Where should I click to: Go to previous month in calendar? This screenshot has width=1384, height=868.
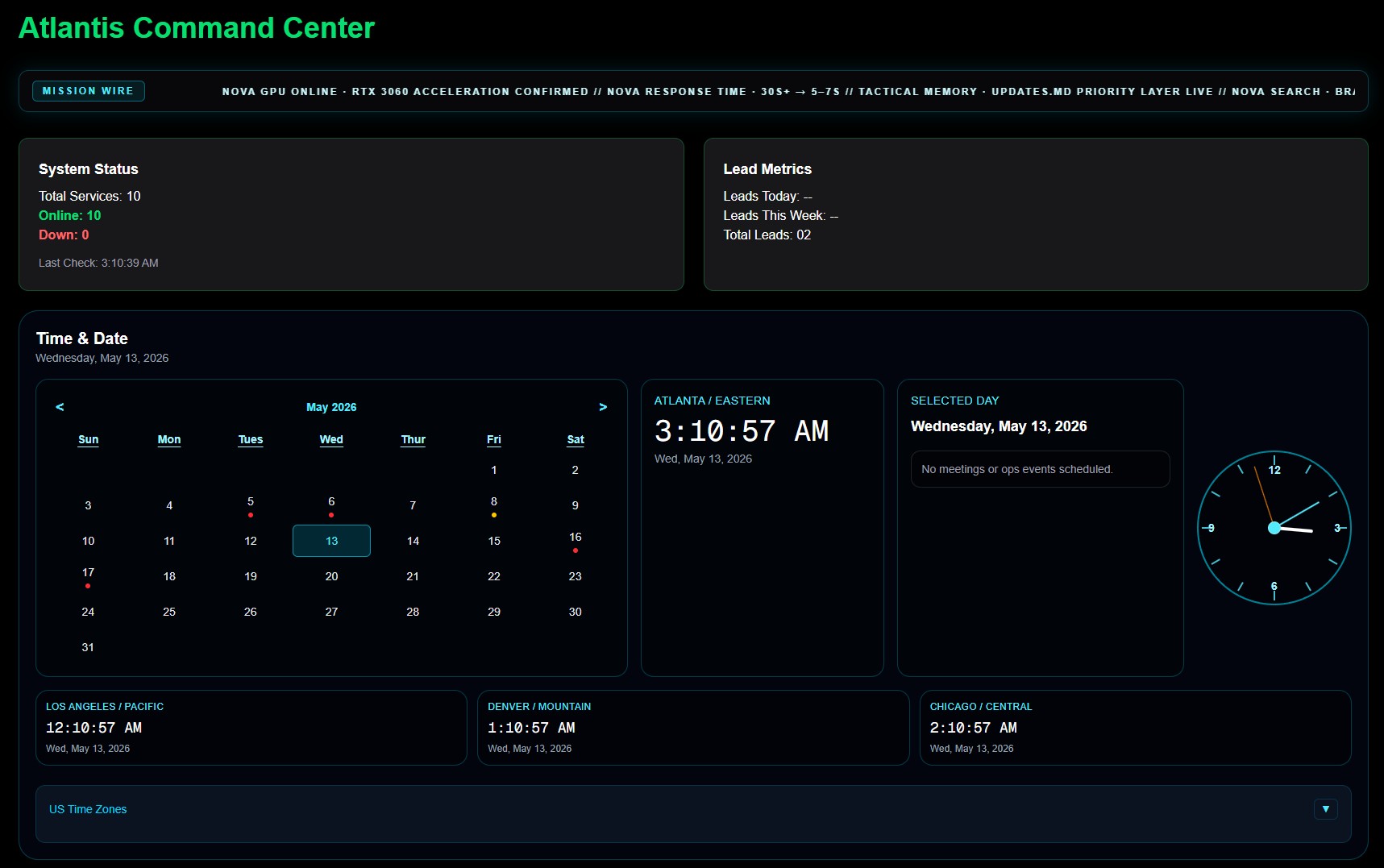[60, 407]
